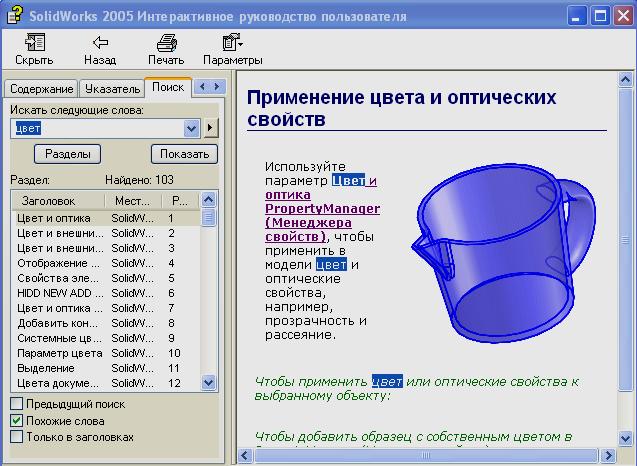This screenshot has height=466, width=637.
Task: Expand the Чтобы применить цвет green topic
Action: (416, 388)
